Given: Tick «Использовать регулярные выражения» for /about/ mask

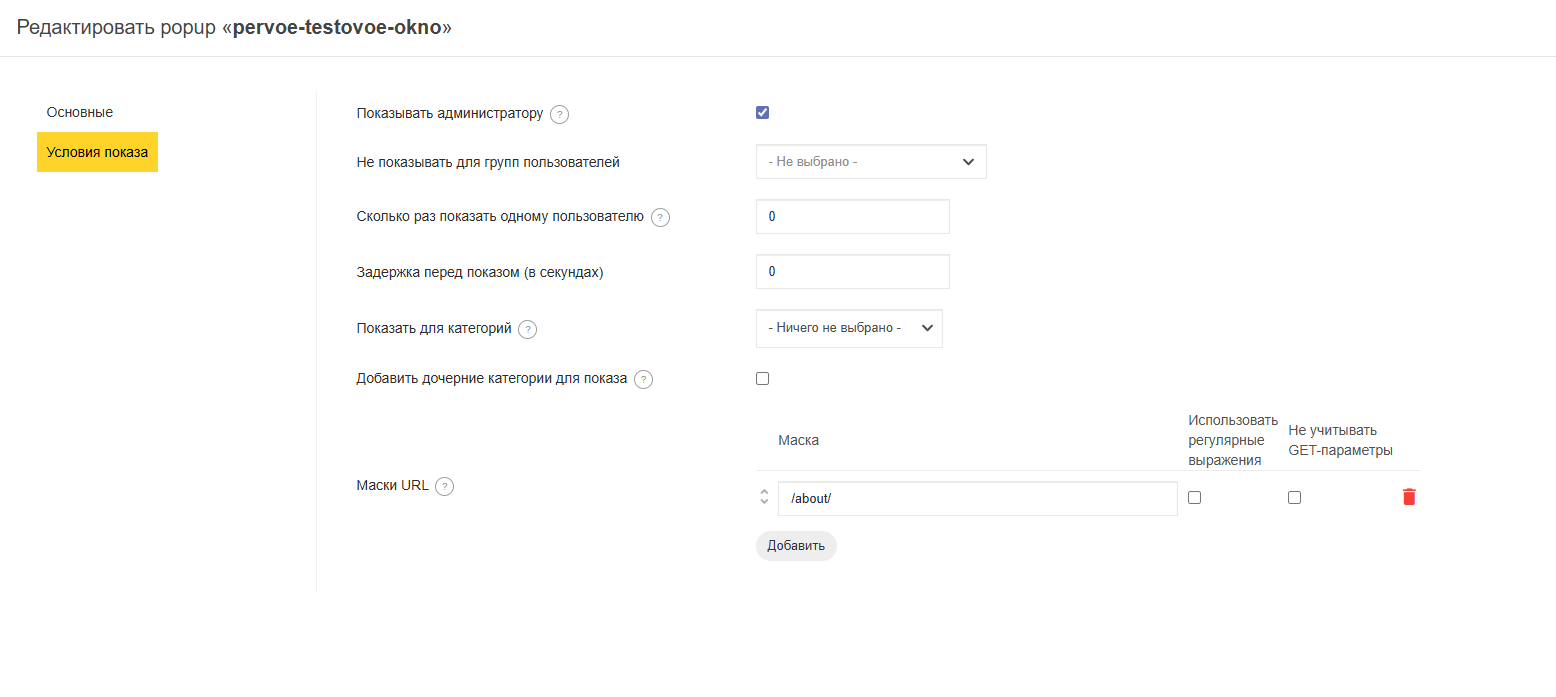Looking at the screenshot, I should (1194, 498).
